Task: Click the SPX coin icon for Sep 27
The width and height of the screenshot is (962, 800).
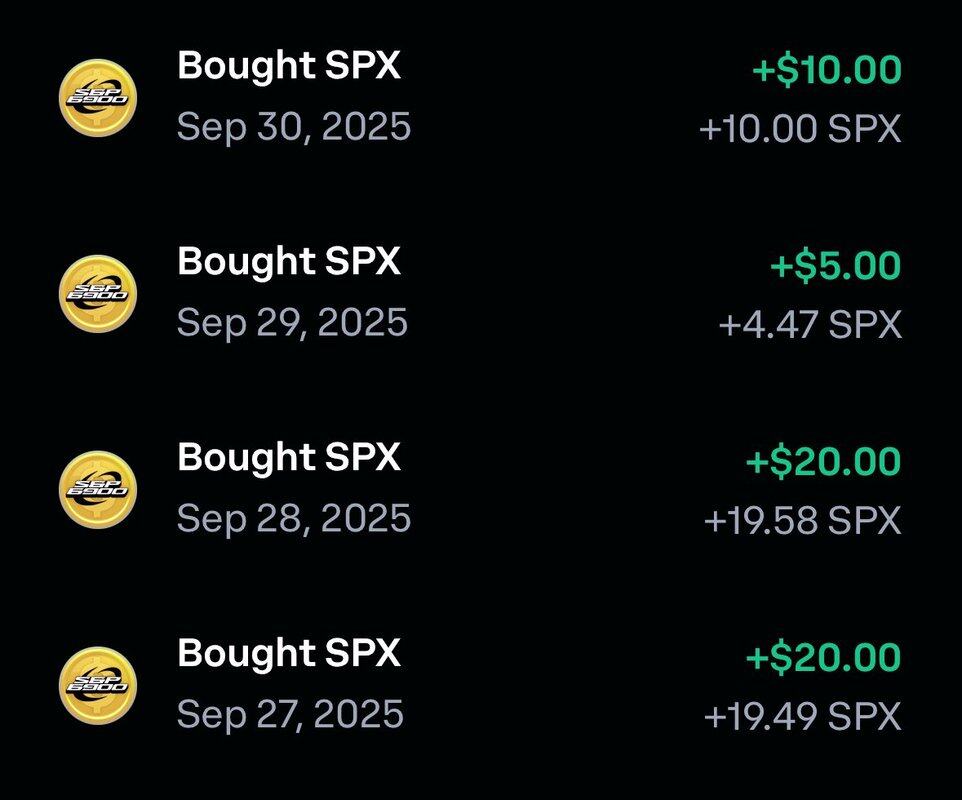Action: pyautogui.click(x=97, y=686)
